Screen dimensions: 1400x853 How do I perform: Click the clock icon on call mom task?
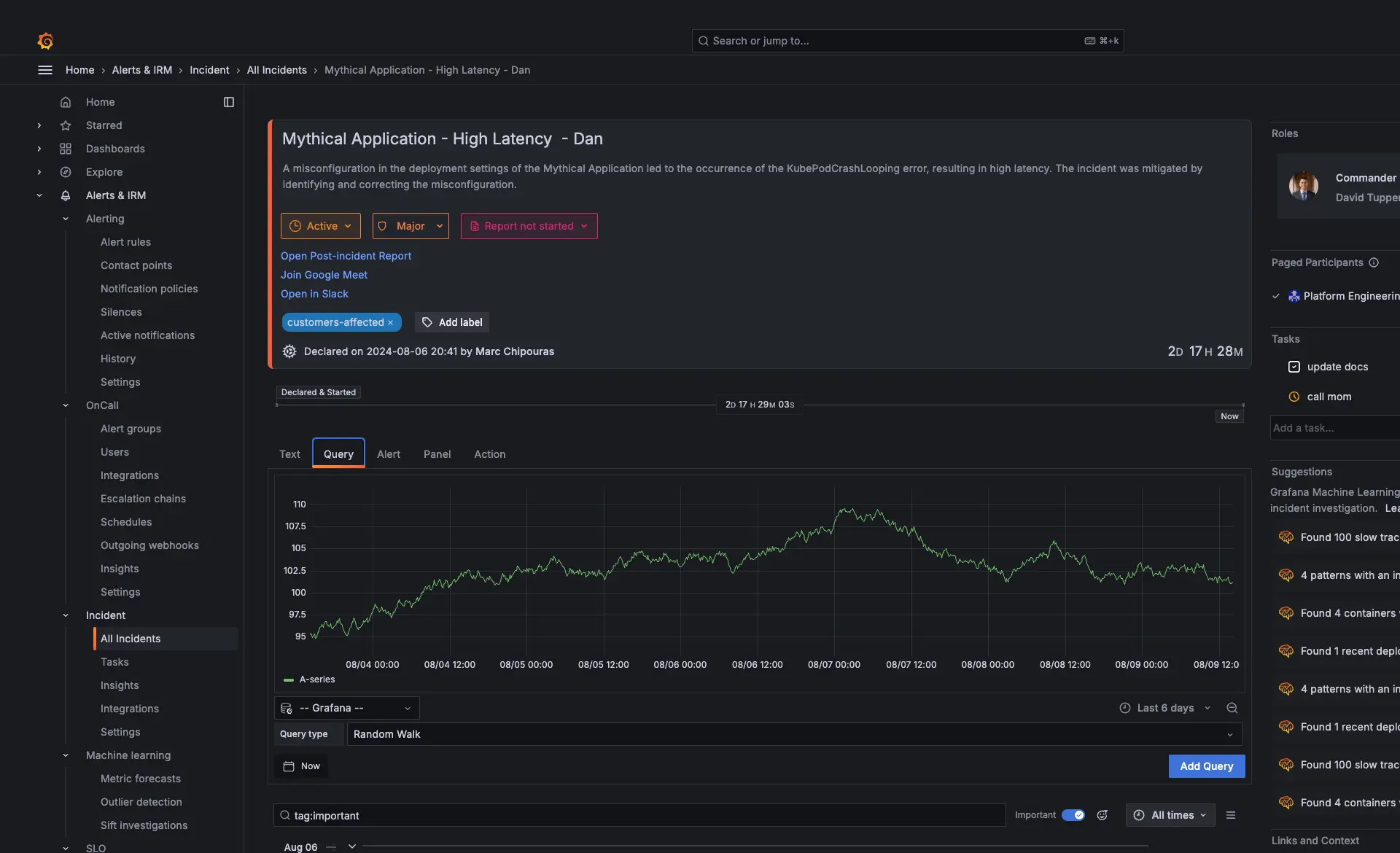pyautogui.click(x=1294, y=397)
